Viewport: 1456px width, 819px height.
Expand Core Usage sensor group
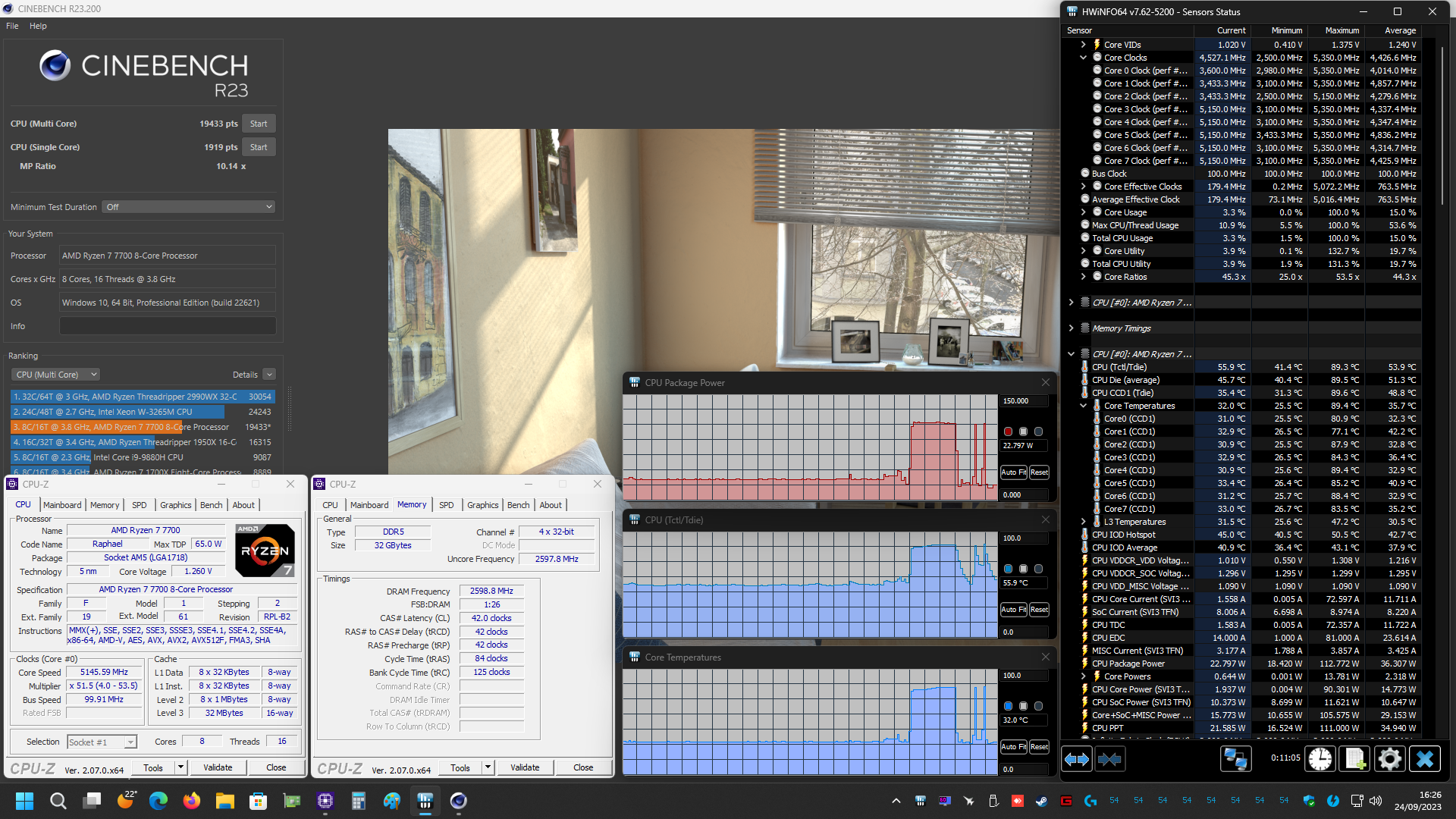pos(1083,212)
